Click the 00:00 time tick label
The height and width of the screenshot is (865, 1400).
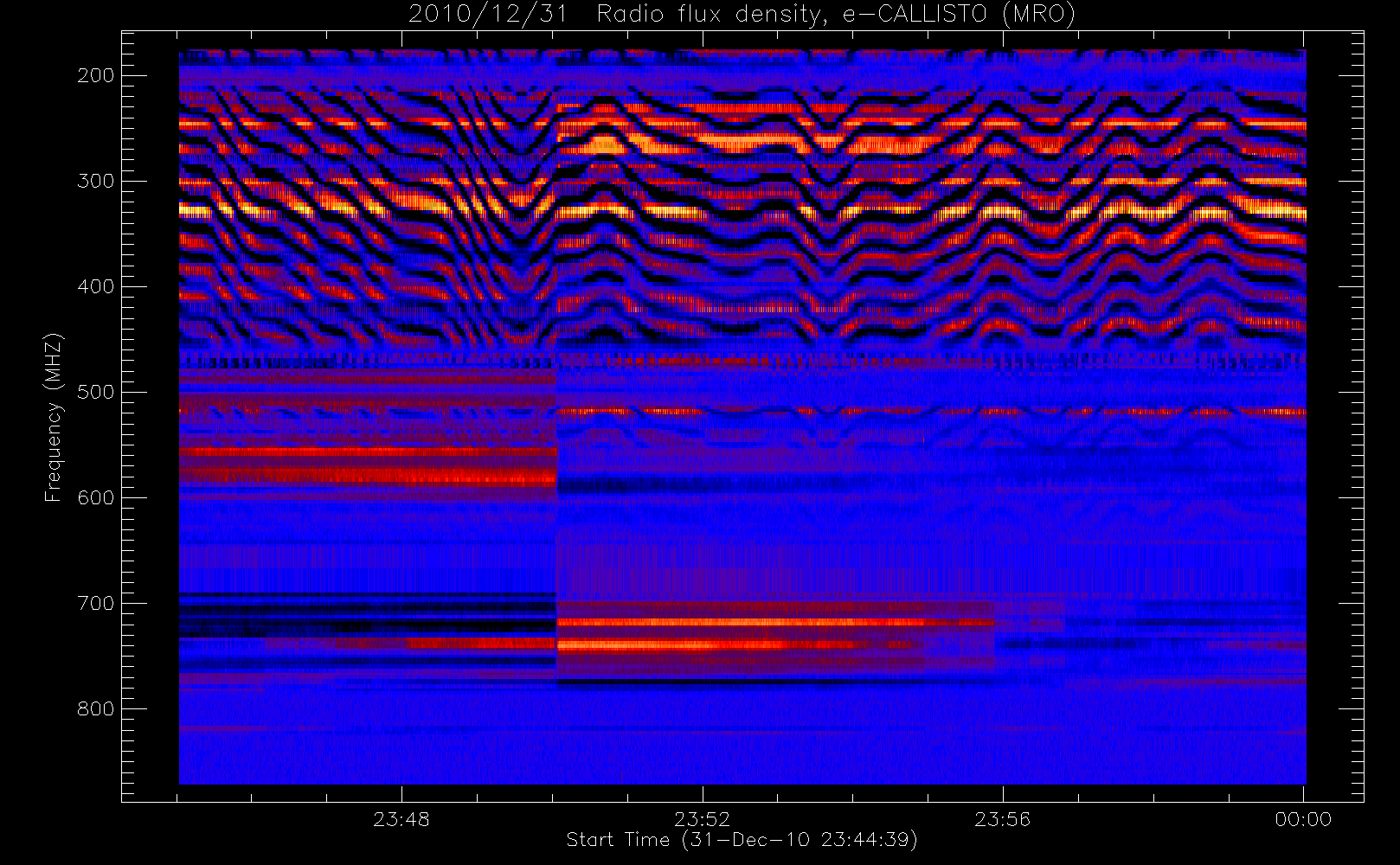coord(1303,819)
